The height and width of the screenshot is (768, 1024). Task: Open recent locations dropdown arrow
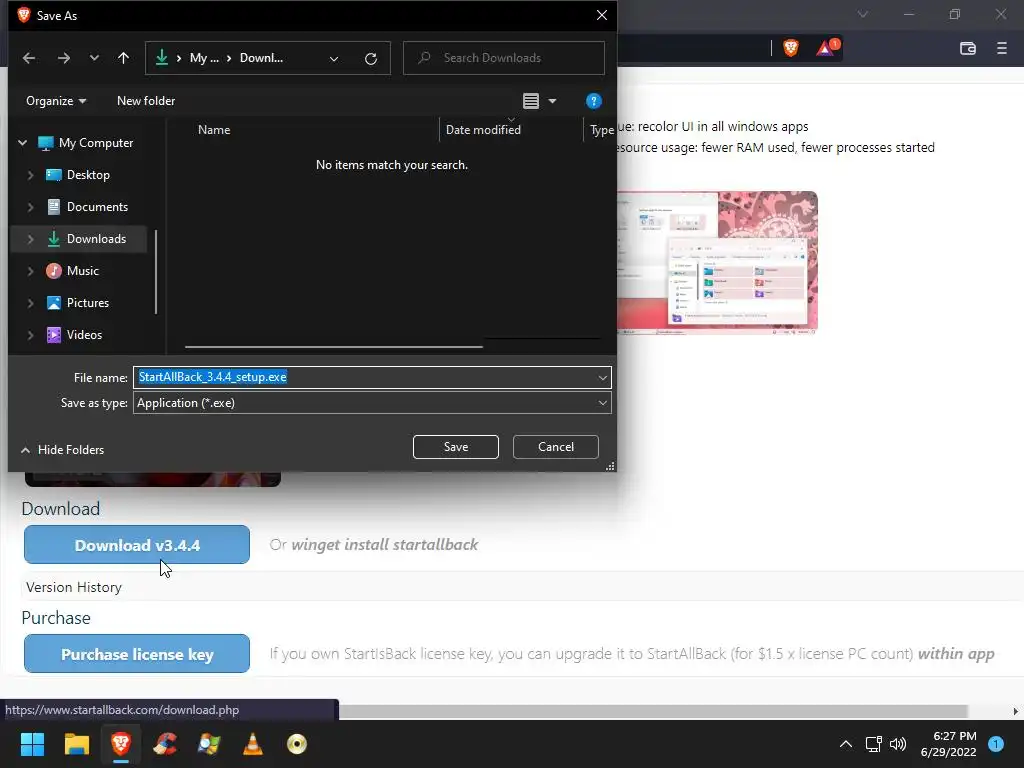tap(94, 58)
